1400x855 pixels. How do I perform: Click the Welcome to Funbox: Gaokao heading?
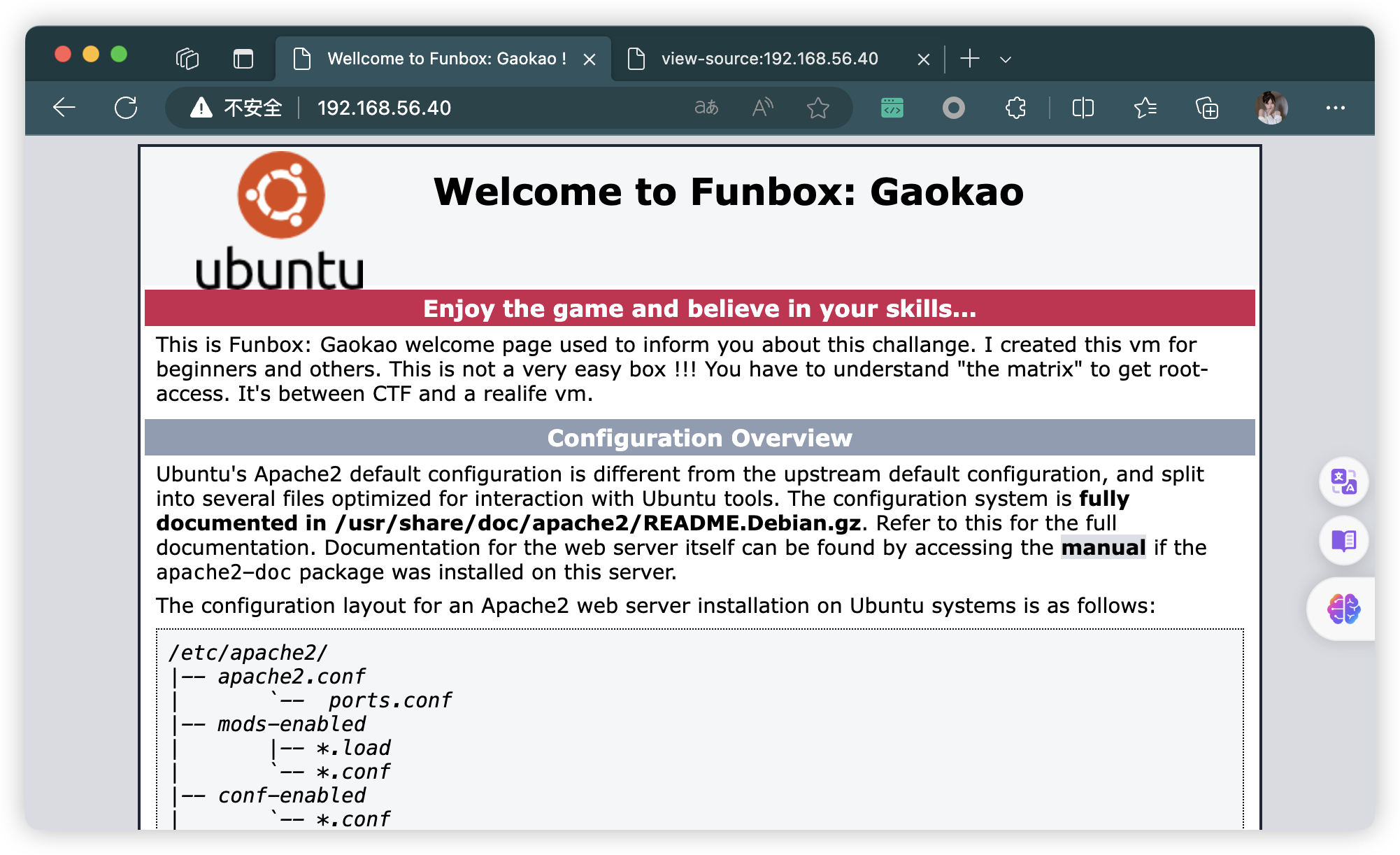729,192
